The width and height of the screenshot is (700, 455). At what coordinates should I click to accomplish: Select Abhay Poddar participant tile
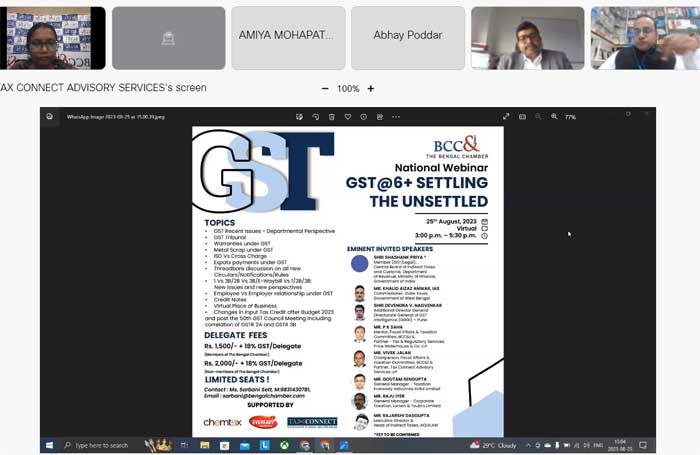point(408,38)
